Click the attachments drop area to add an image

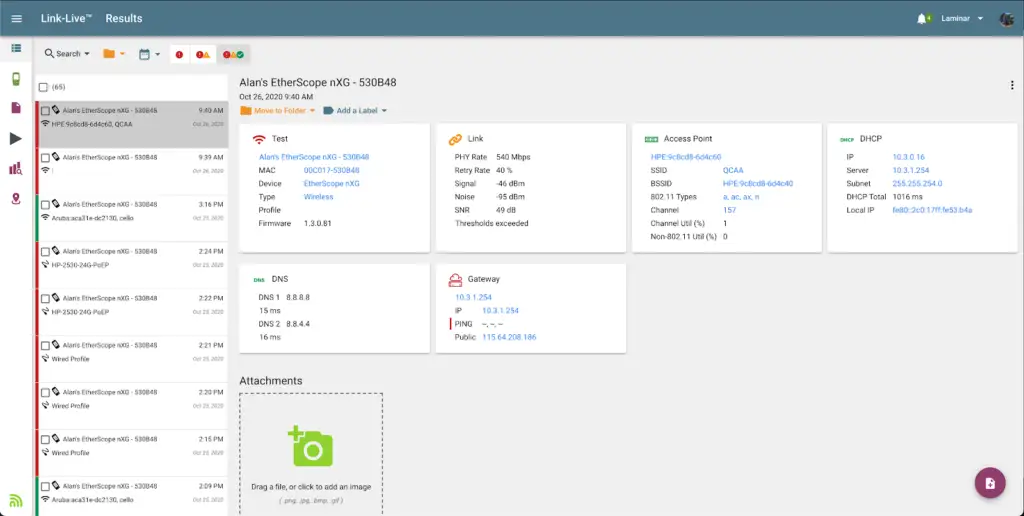311,455
